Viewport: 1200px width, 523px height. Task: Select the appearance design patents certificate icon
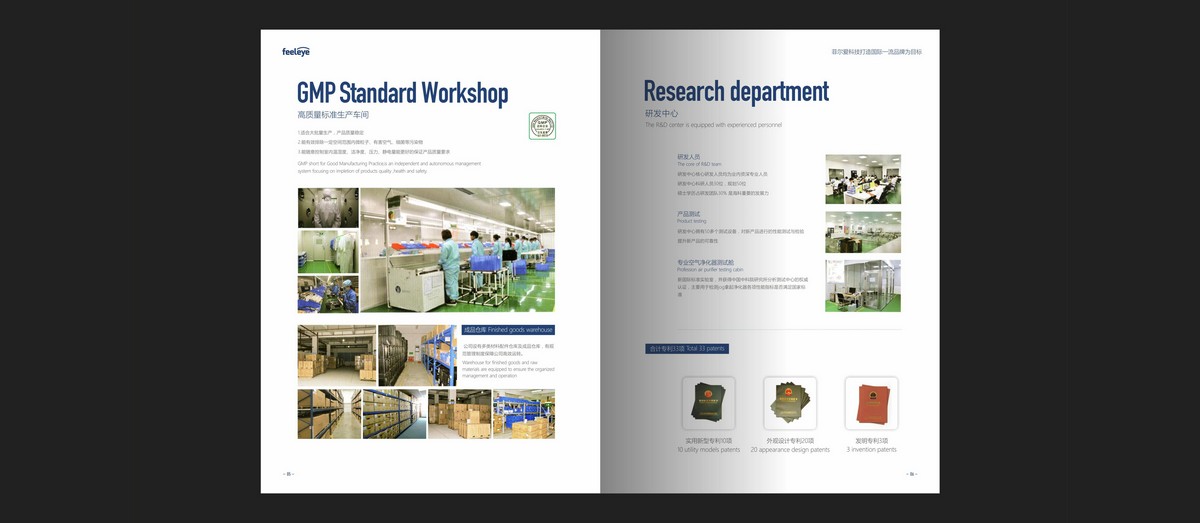point(790,403)
